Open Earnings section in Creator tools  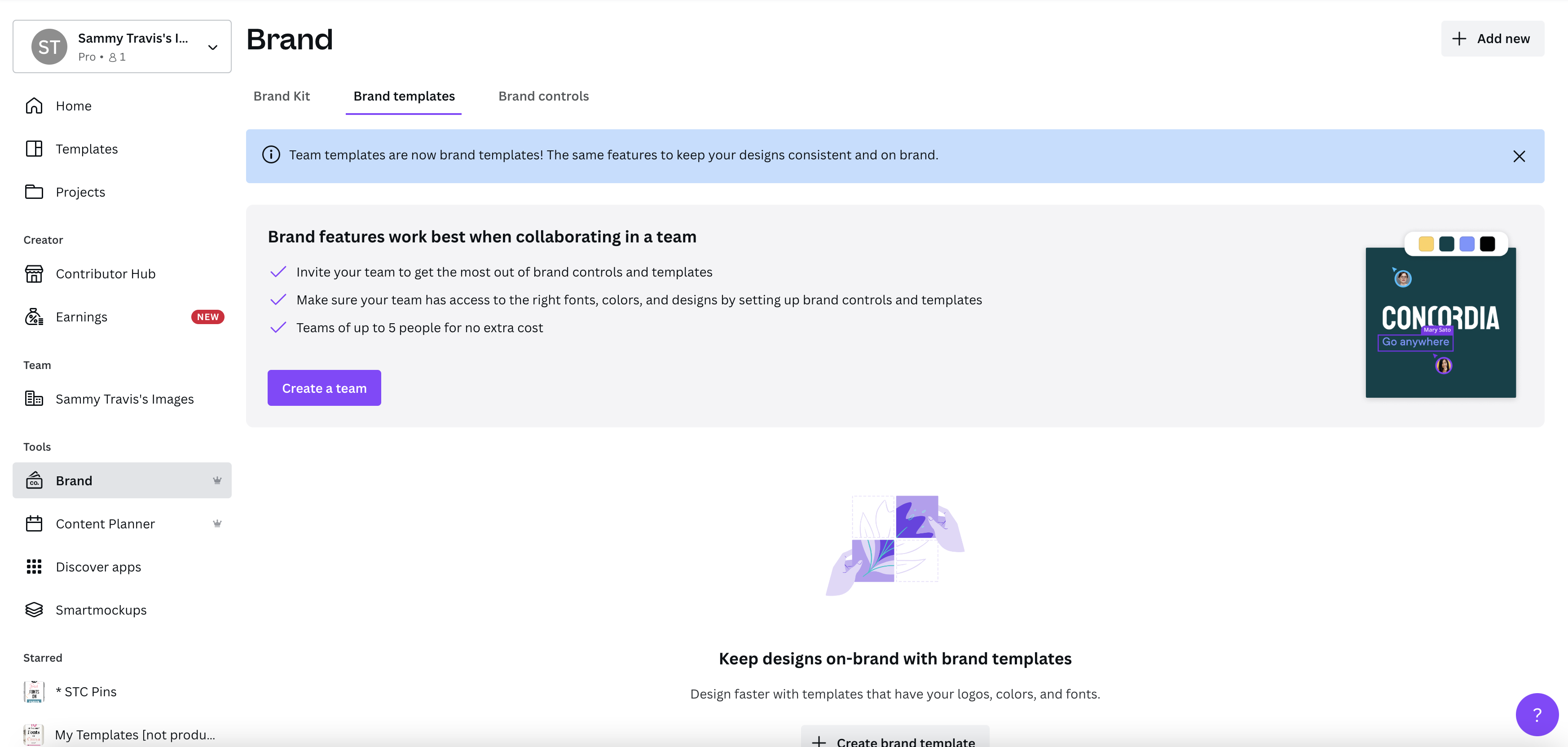tap(81, 316)
